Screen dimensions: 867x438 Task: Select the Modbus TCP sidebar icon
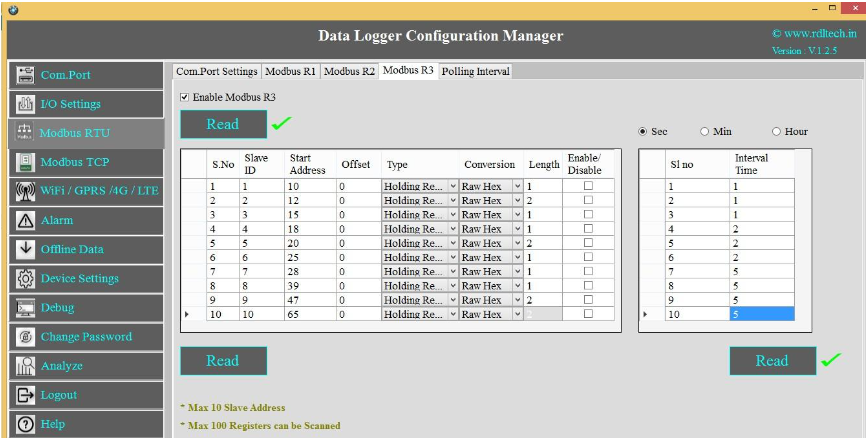(x=26, y=162)
